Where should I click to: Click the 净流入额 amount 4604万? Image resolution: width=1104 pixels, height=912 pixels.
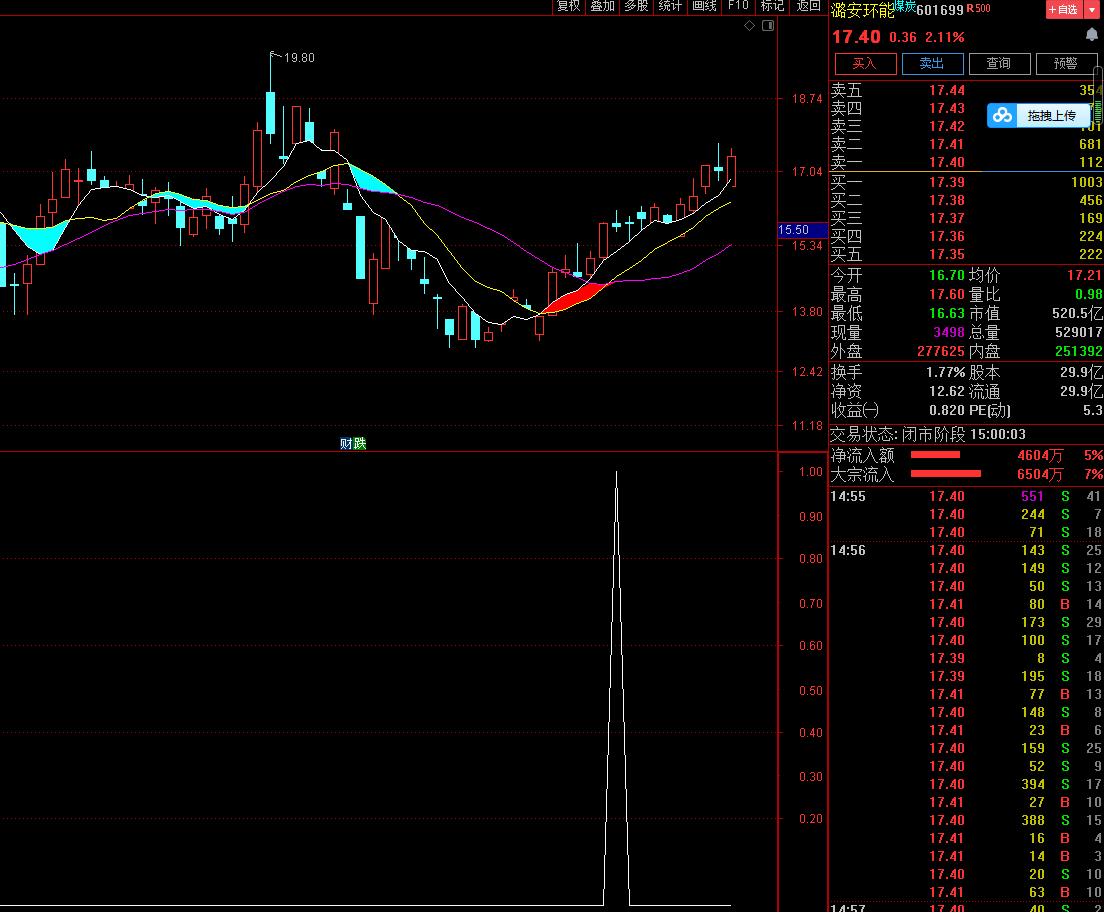(x=1040, y=456)
